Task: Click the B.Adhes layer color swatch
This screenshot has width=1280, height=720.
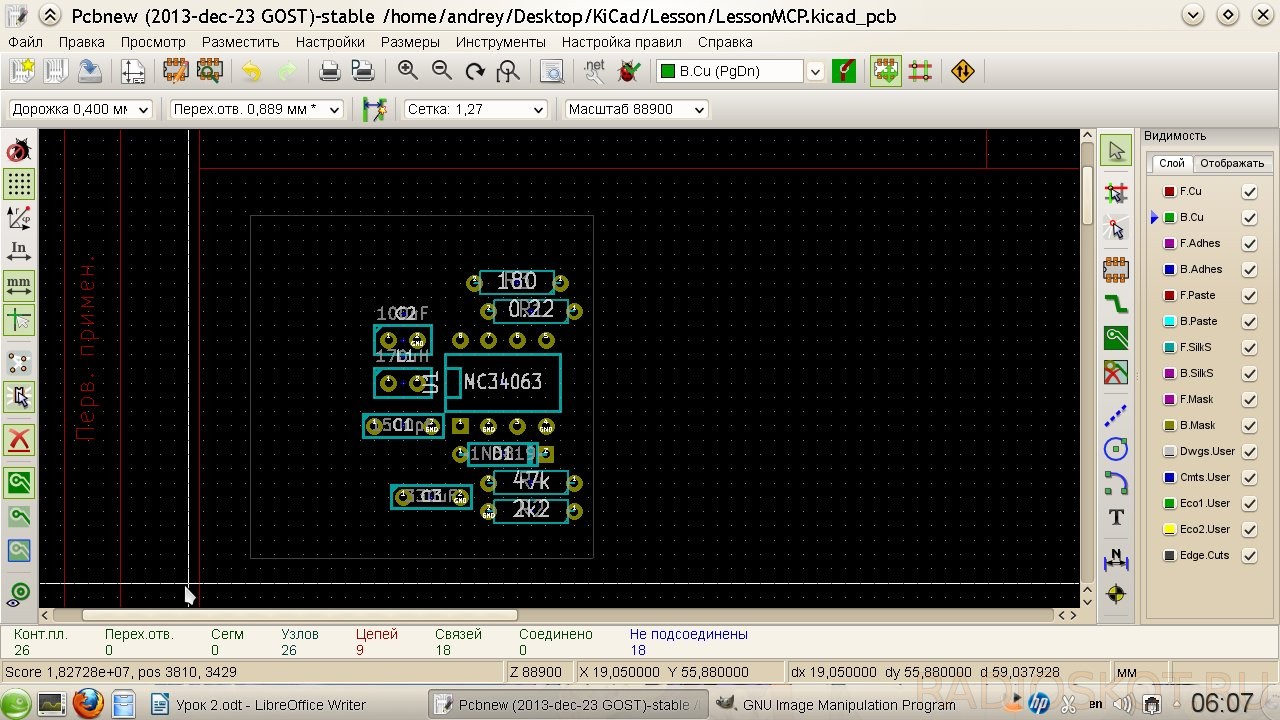Action: point(1169,270)
